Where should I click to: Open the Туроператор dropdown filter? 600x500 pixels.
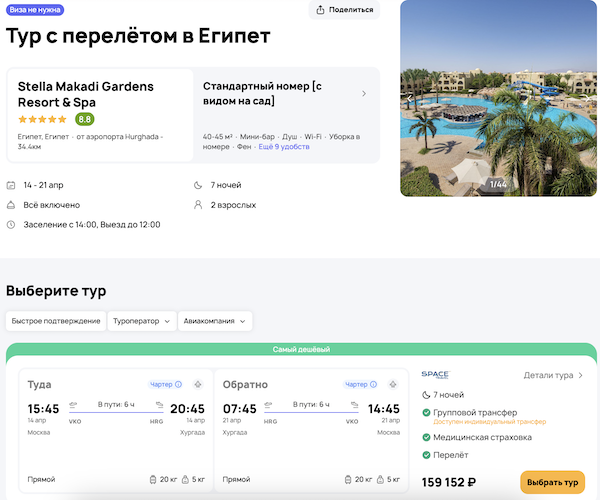140,321
